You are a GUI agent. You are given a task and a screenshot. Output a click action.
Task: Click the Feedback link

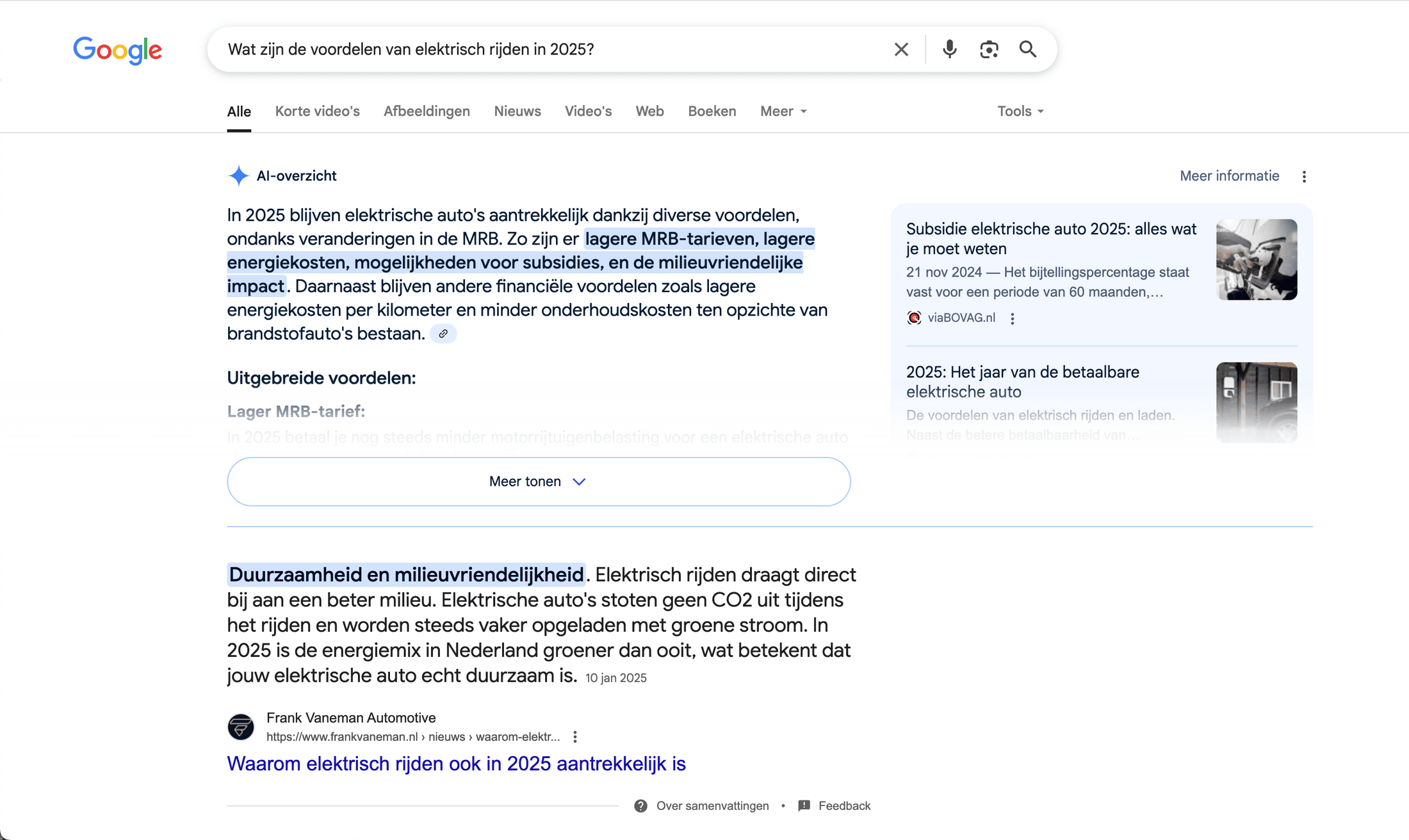[843, 806]
